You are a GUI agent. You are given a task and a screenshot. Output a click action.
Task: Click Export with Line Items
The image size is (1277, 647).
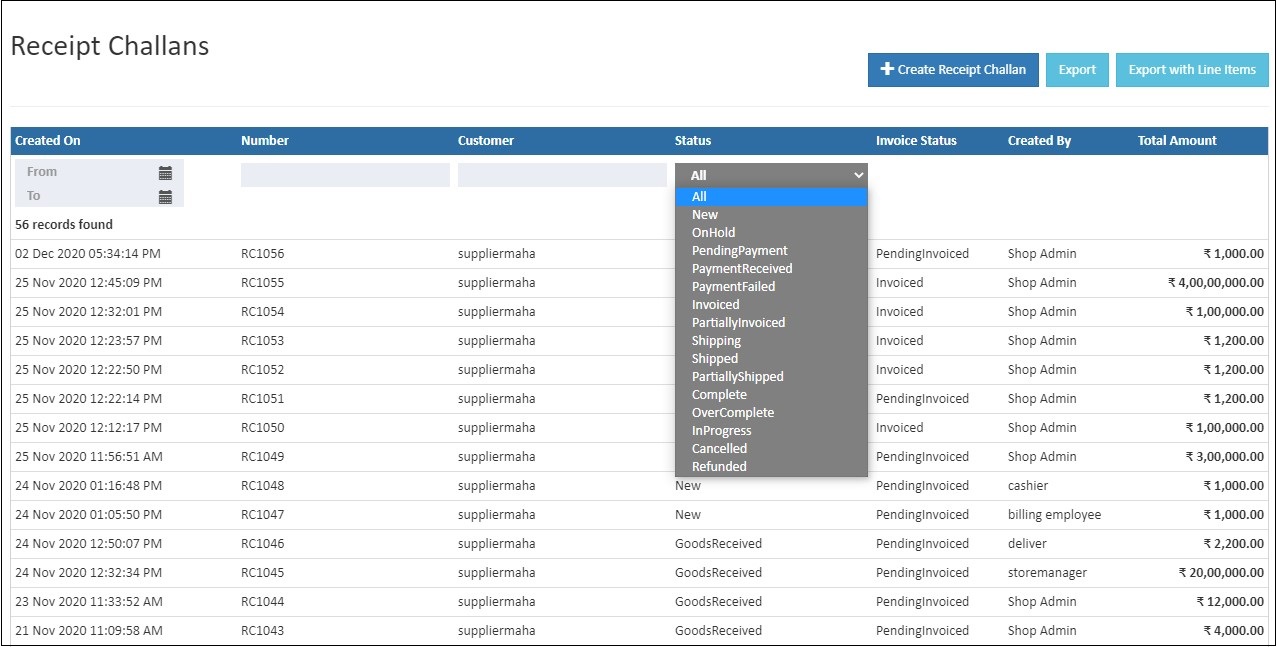1192,70
